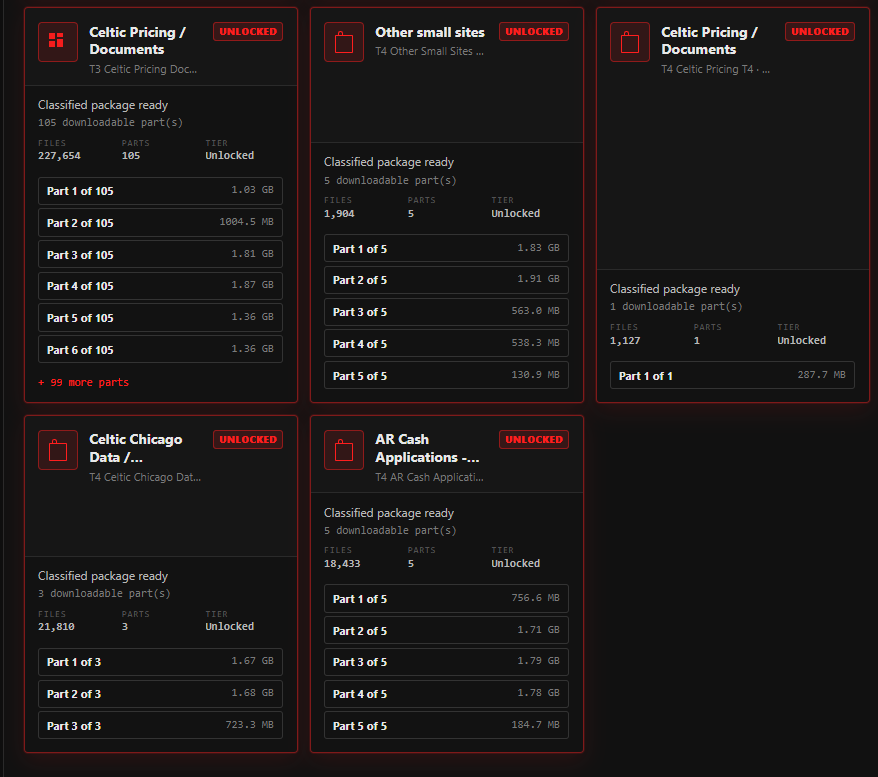Image resolution: width=878 pixels, height=777 pixels.
Task: Click UNLOCKED badge on T4 Celtic Pricing card
Action: (820, 32)
